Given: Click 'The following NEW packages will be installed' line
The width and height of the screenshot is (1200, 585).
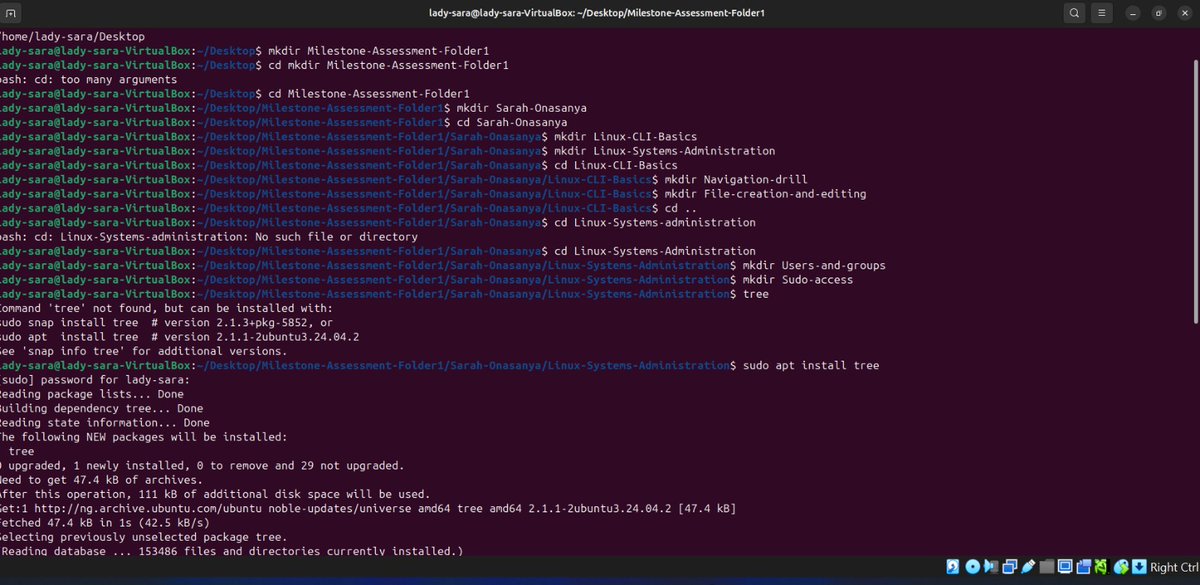Looking at the screenshot, I should click(x=143, y=437).
